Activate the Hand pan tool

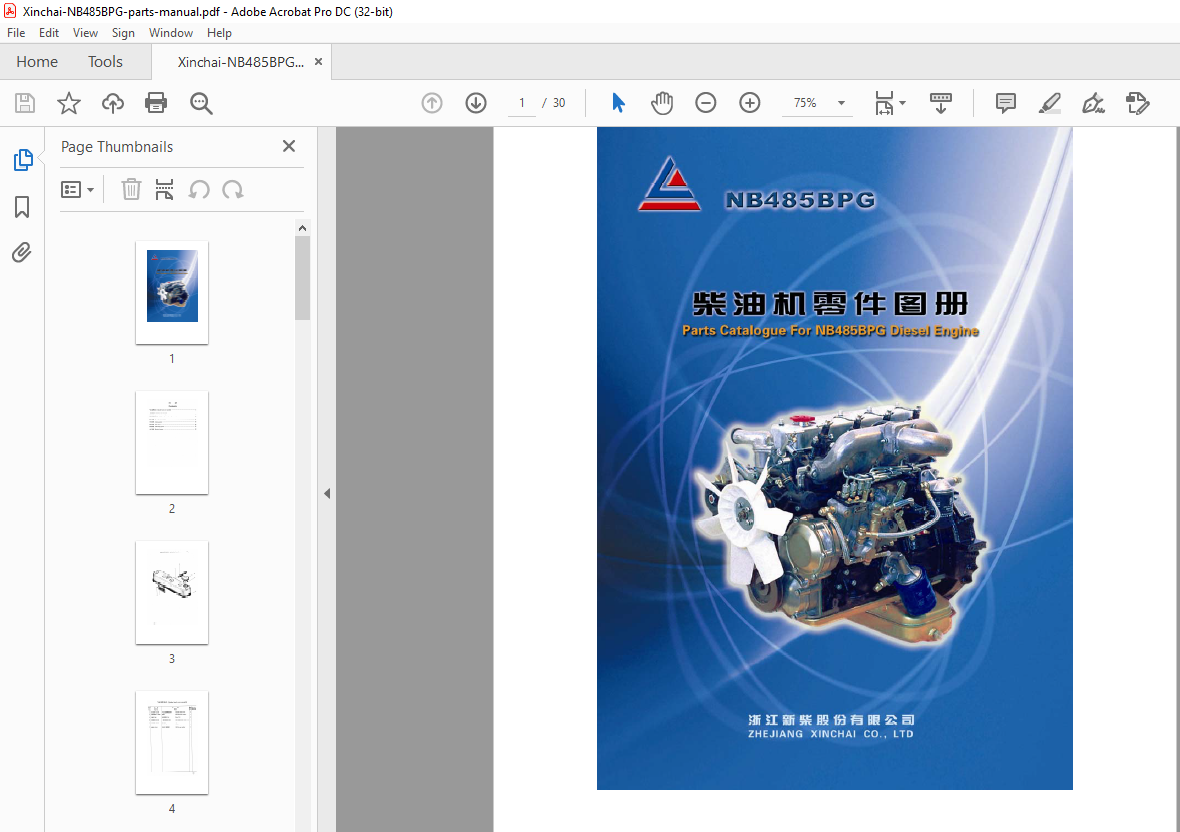coord(661,103)
